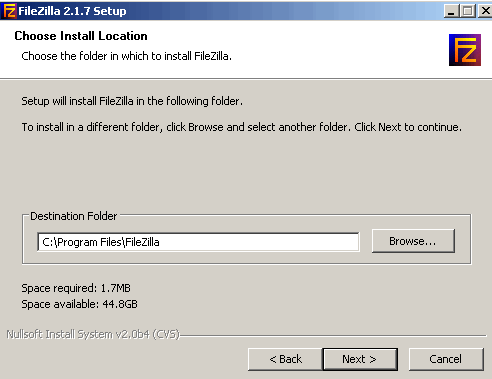Close the FileZilla 2.1.7 Setup window

point(485,11)
